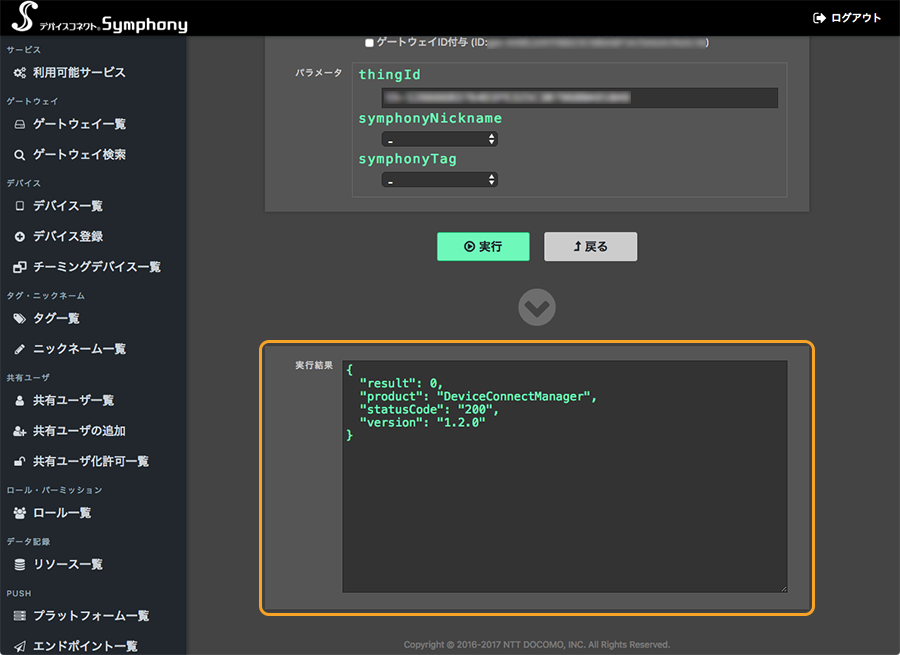Click the Symphony logo in the header
900x655 pixels.
tap(99, 17)
